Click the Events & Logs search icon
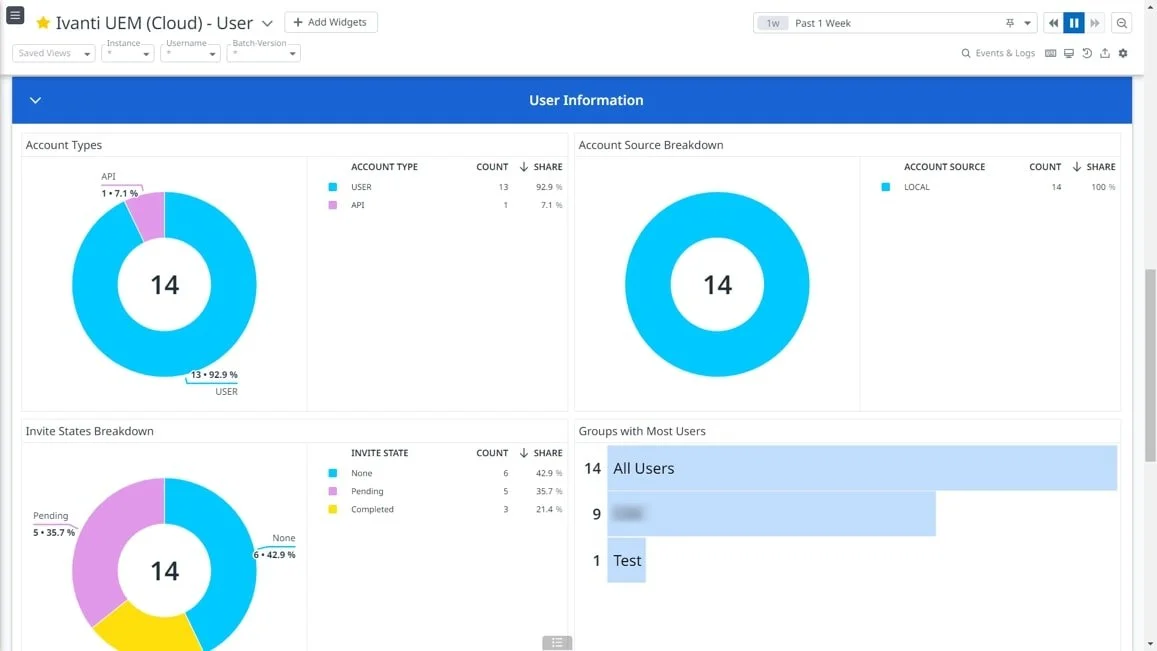 pos(965,53)
